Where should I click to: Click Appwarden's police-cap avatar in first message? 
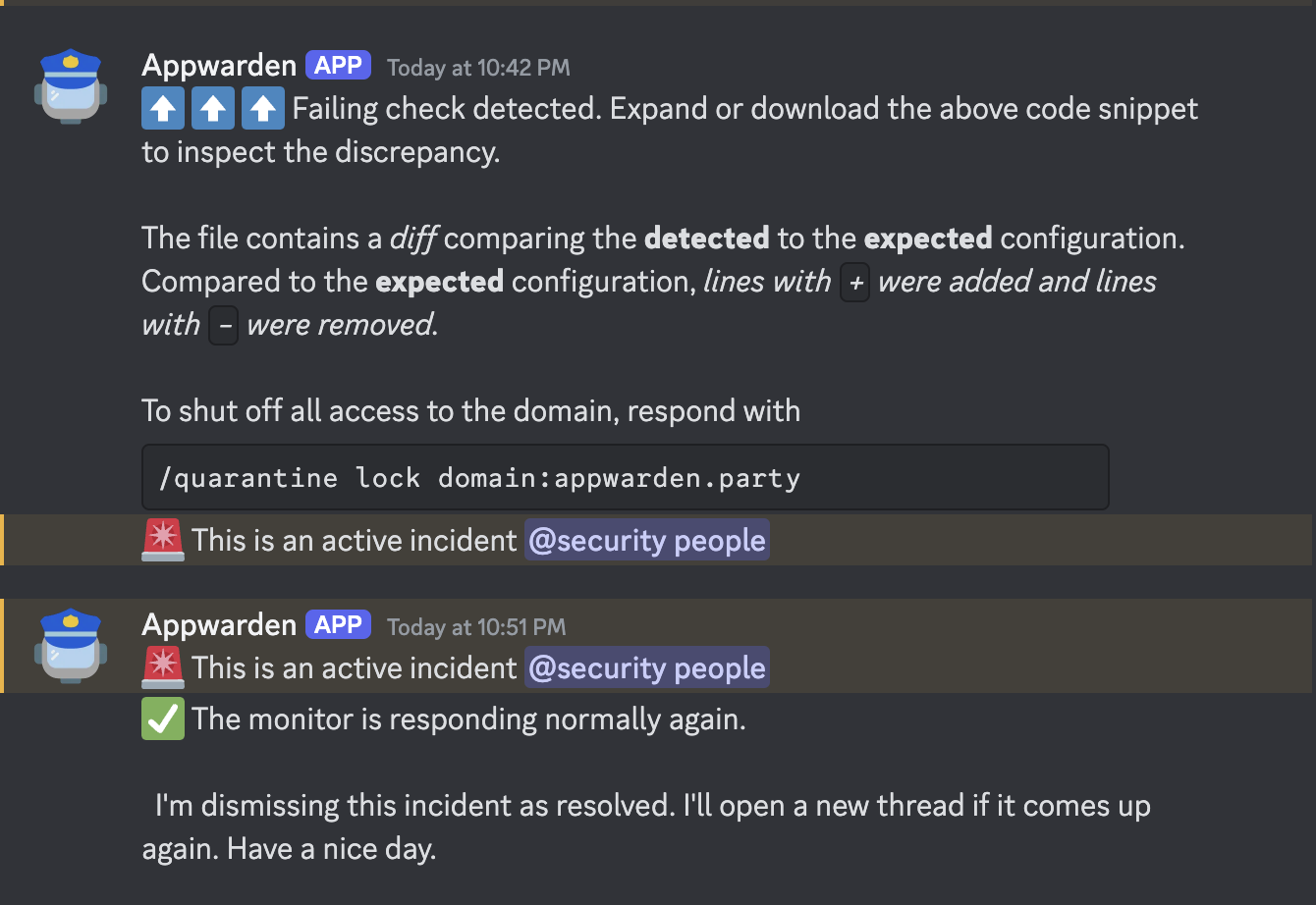[72, 86]
